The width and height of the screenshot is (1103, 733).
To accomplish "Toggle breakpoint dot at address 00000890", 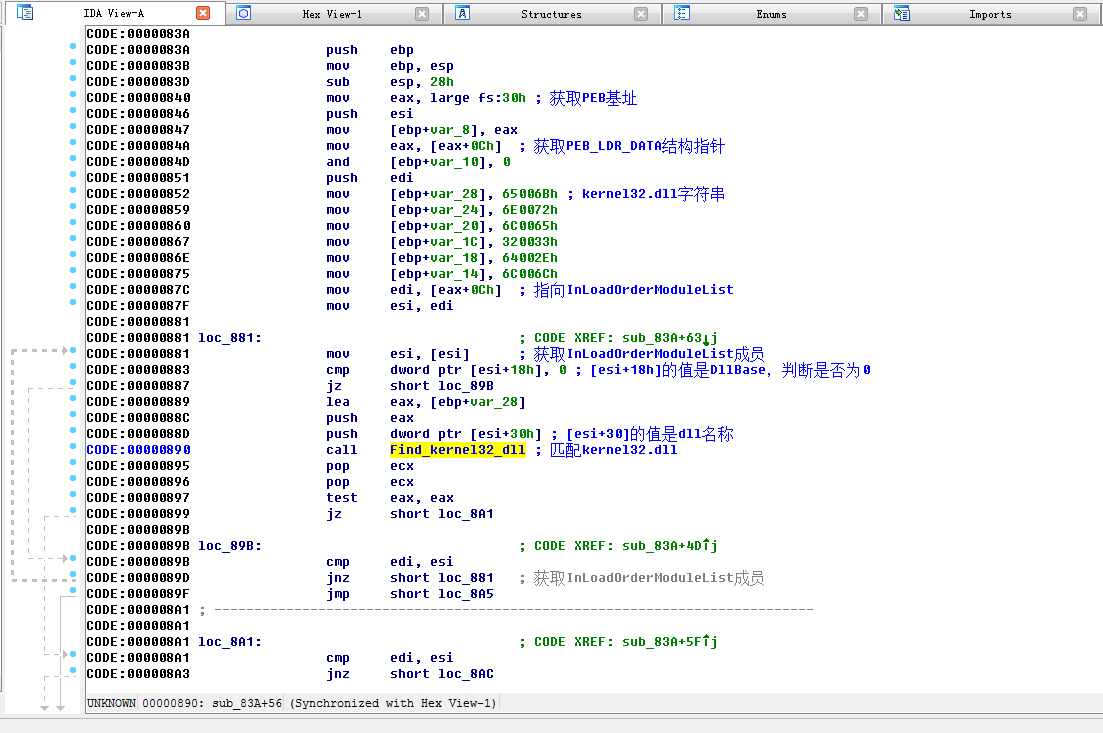I will [72, 446].
